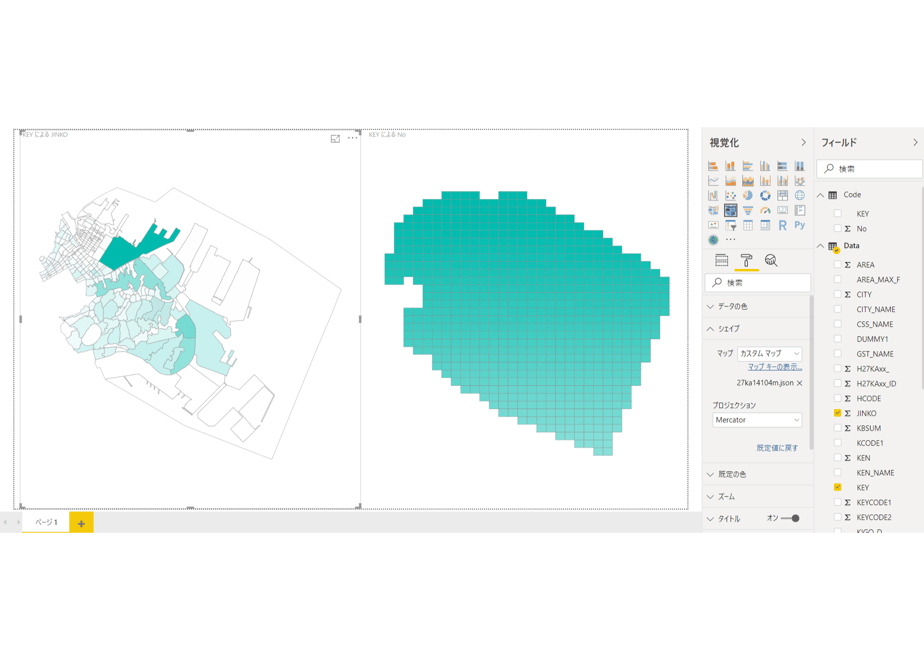Add a new page with plus button

tap(81, 523)
